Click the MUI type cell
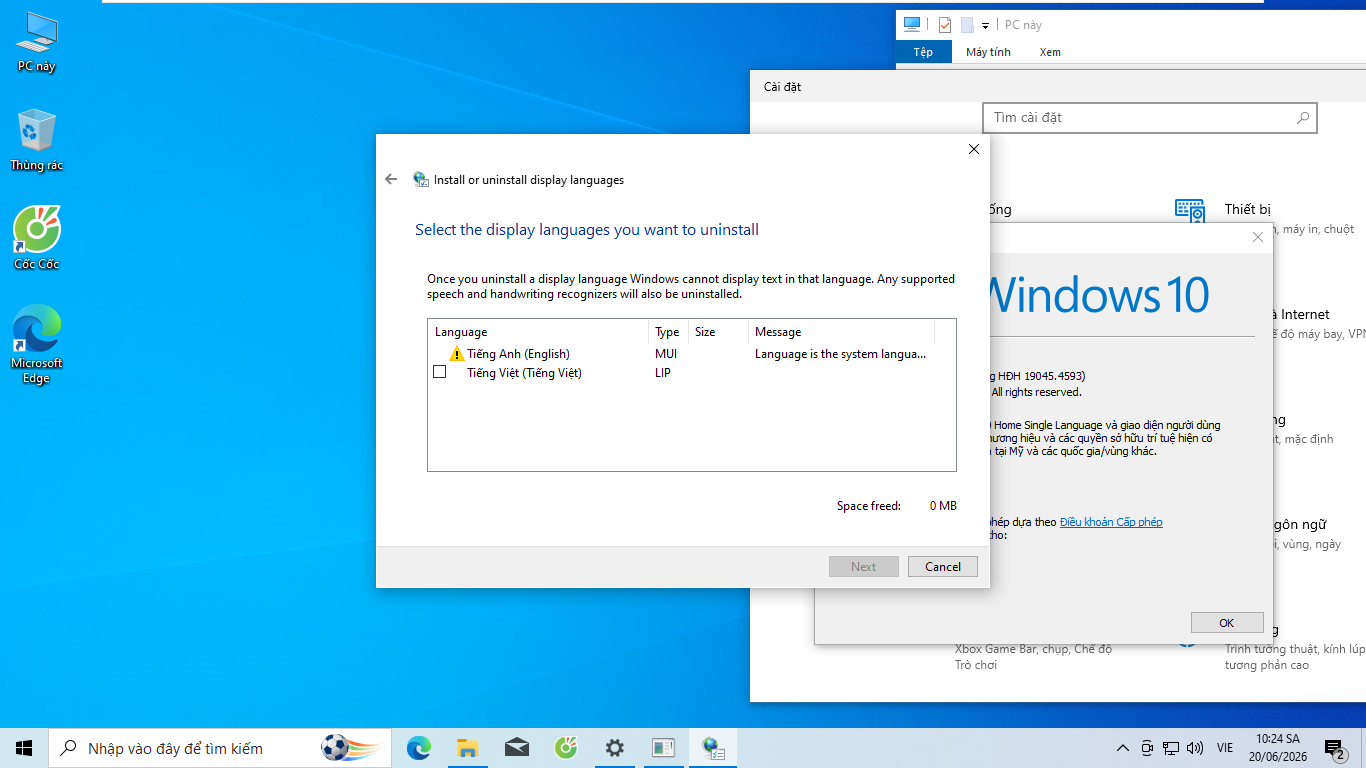 [x=666, y=354]
